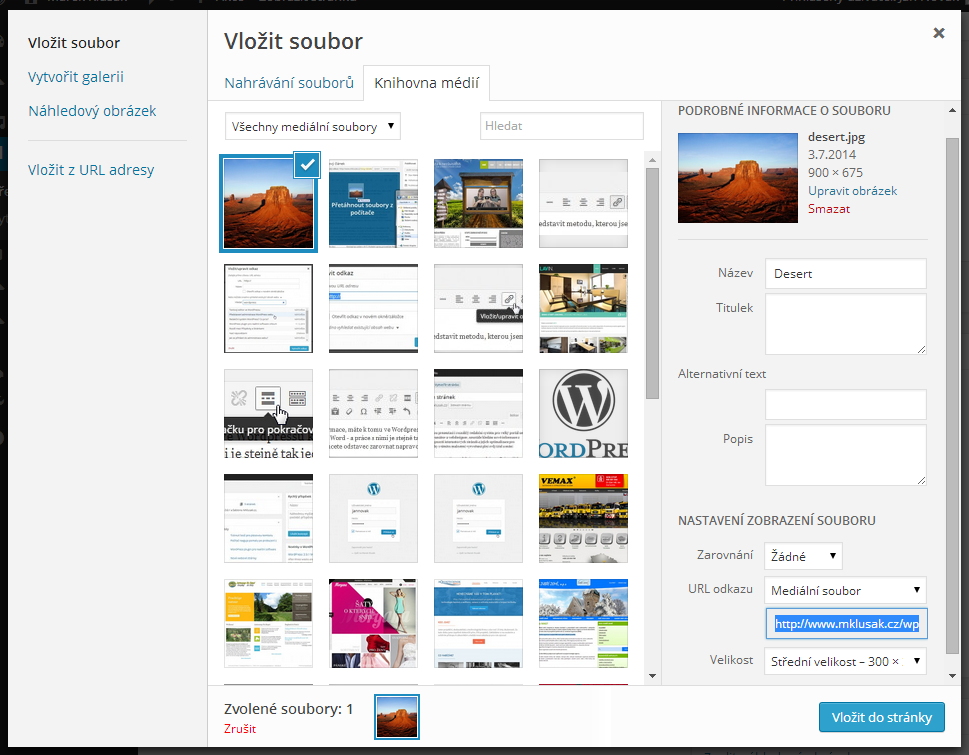Click the Popis text area

pyautogui.click(x=845, y=455)
